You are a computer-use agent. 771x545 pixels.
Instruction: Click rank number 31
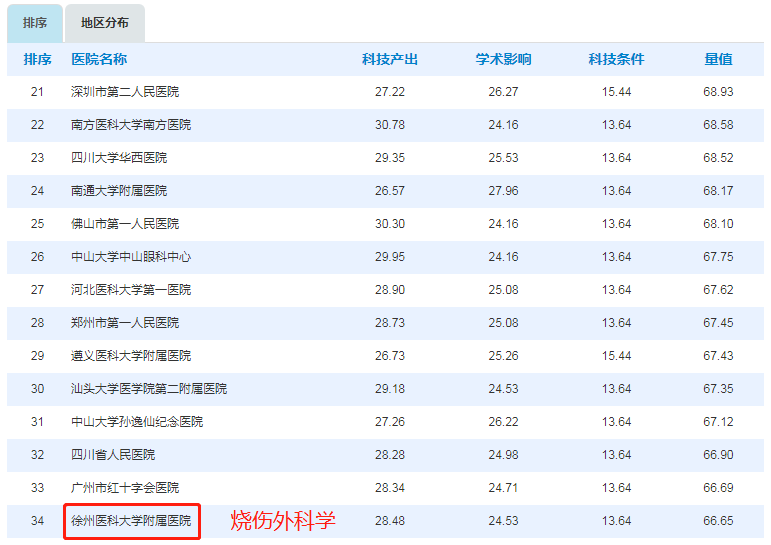click(37, 422)
